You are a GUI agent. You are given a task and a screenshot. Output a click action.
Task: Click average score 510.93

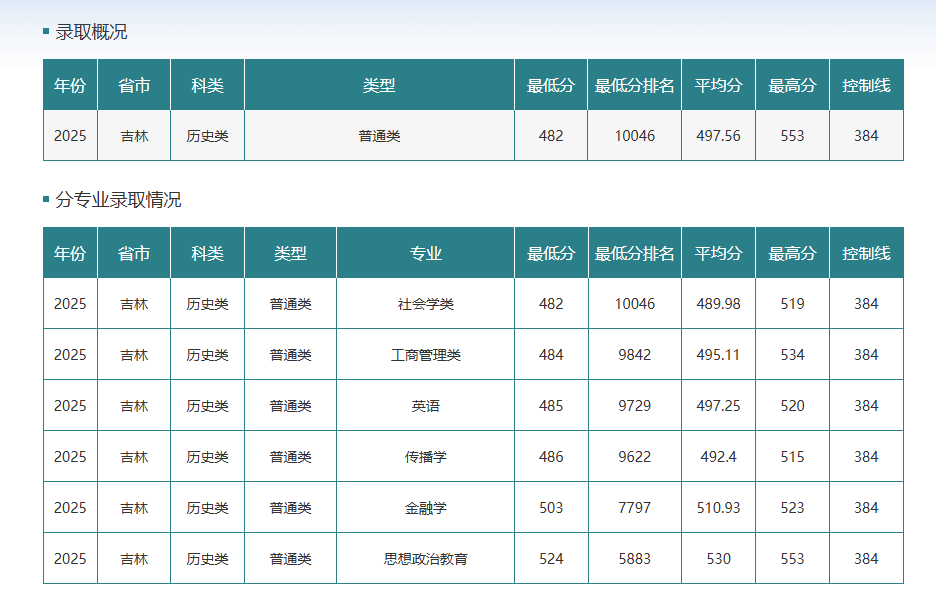click(718, 508)
